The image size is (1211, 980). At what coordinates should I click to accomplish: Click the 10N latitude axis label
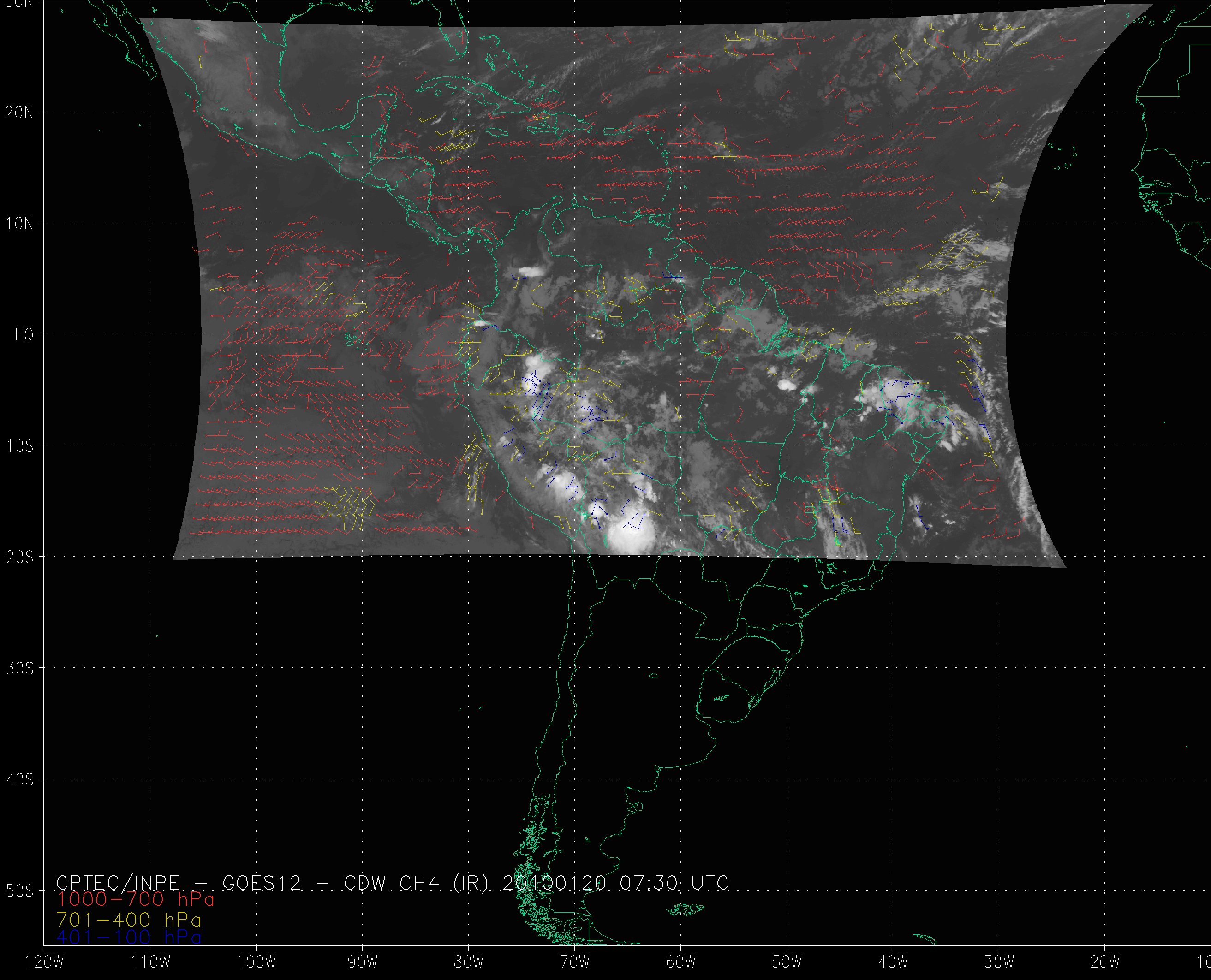click(x=19, y=224)
